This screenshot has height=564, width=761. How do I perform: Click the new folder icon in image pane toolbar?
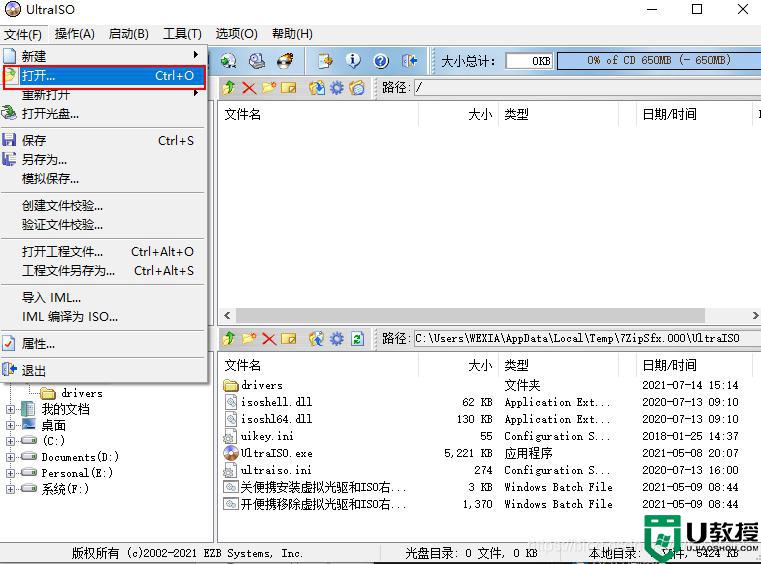pos(269,88)
